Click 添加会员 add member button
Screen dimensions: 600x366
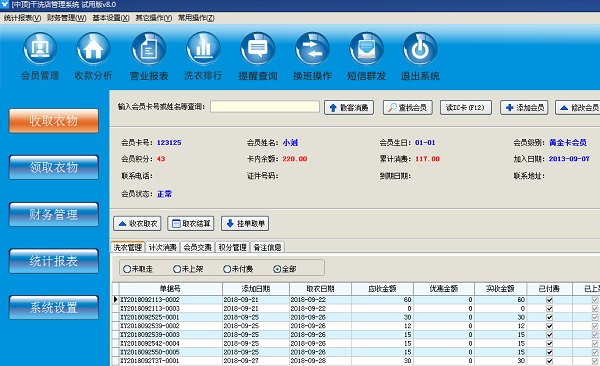click(x=524, y=108)
